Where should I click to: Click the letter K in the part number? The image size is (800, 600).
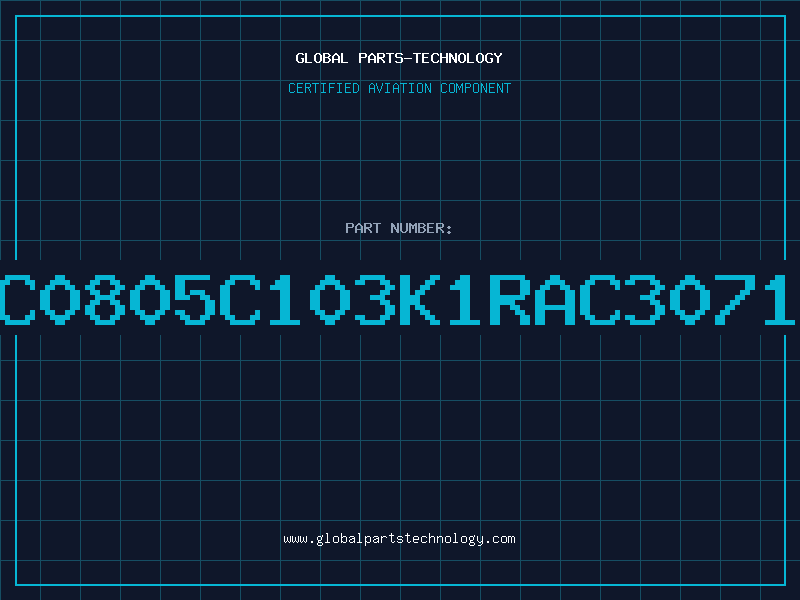click(419, 299)
